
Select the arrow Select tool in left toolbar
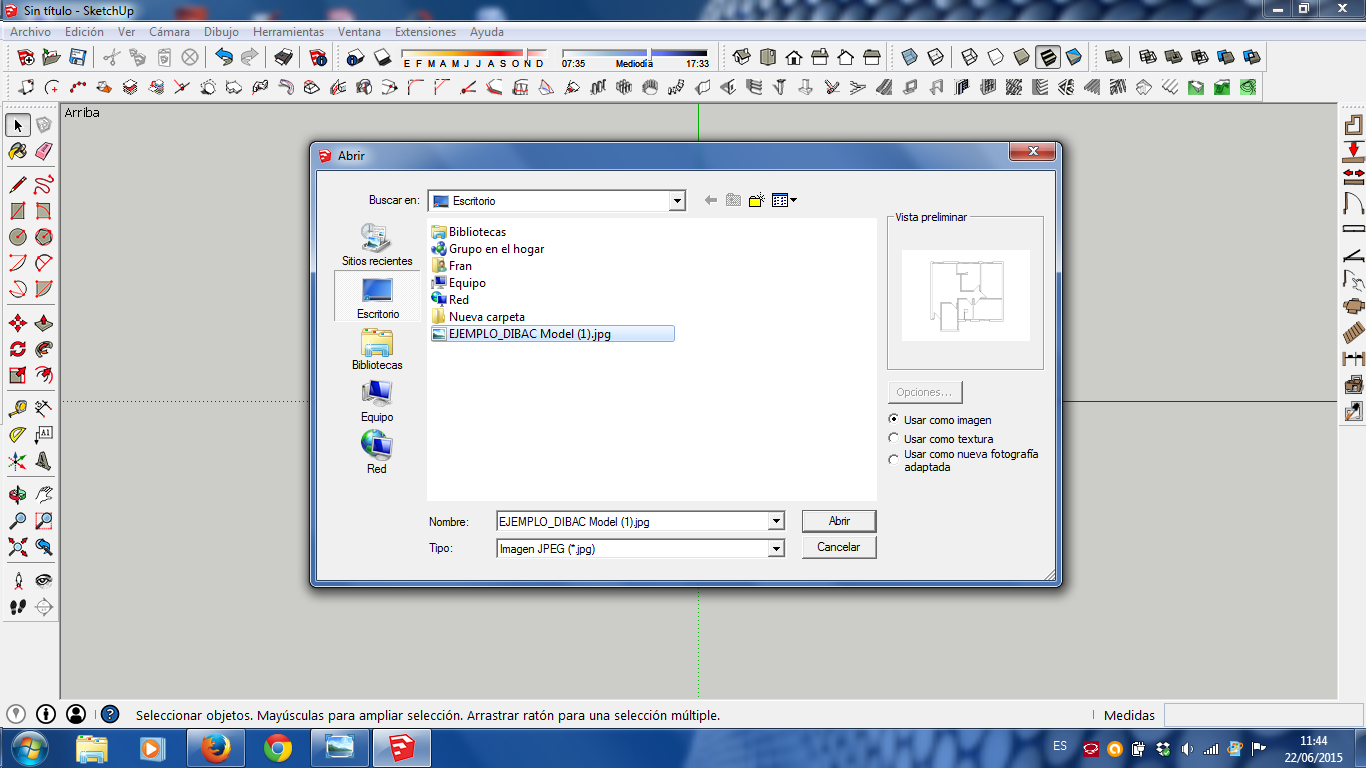[18, 125]
